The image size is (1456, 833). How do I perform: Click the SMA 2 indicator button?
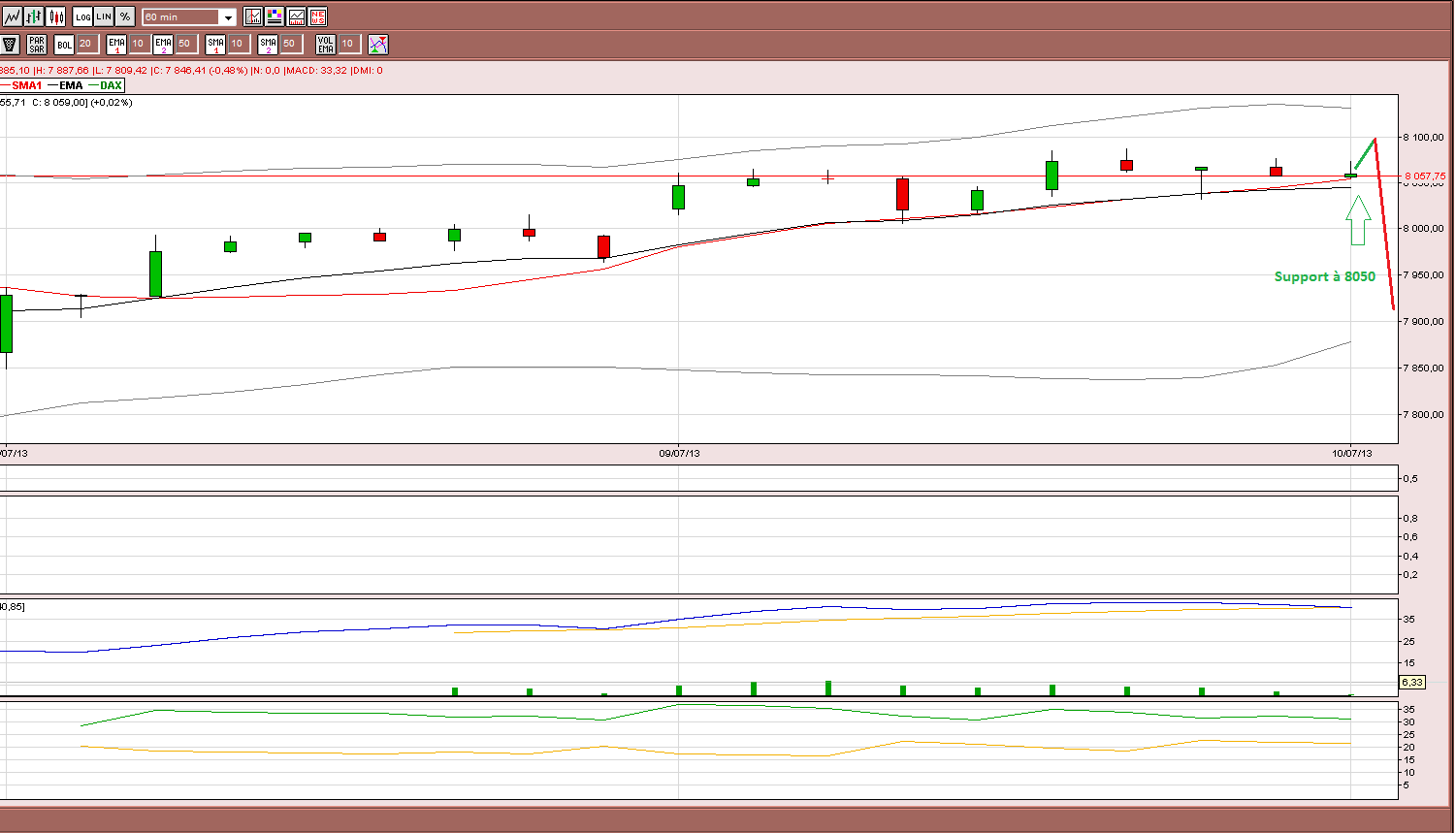point(268,44)
